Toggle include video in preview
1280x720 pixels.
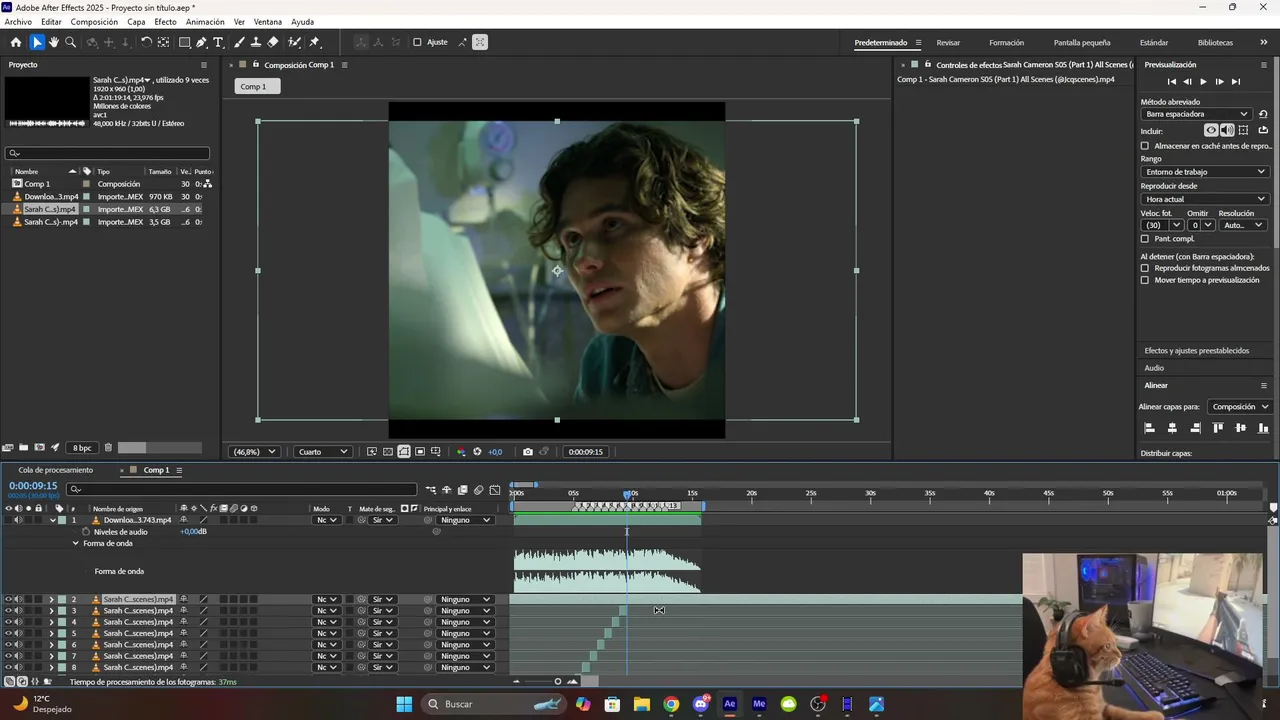pos(1211,130)
